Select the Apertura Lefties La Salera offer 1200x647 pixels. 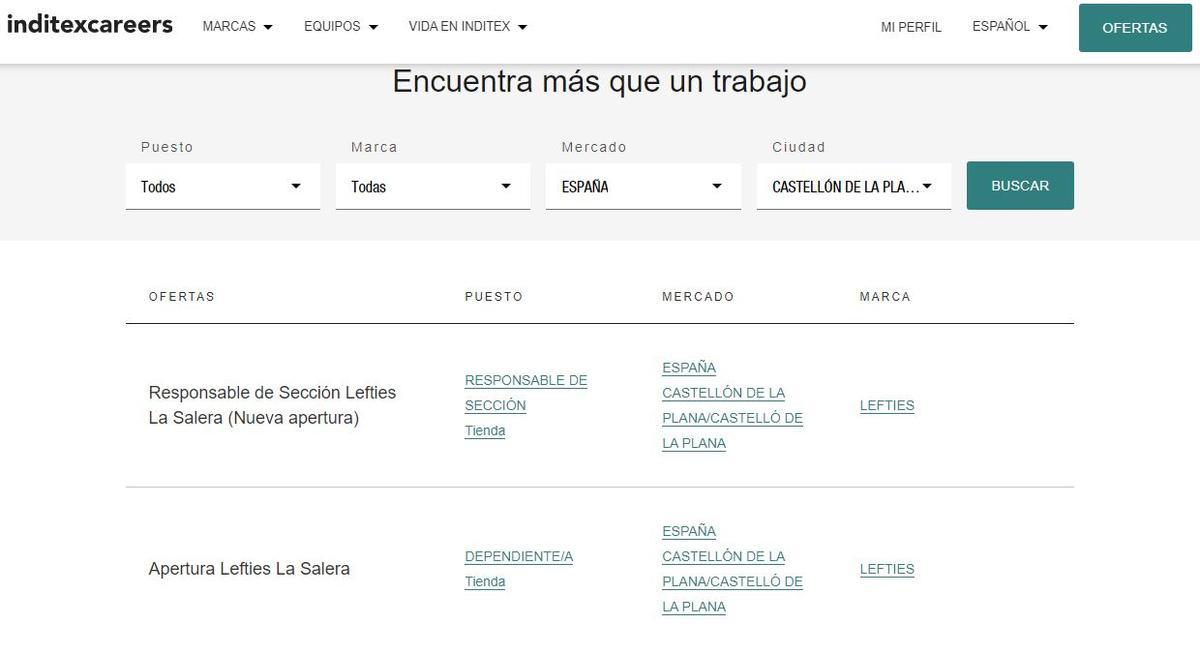pos(249,568)
